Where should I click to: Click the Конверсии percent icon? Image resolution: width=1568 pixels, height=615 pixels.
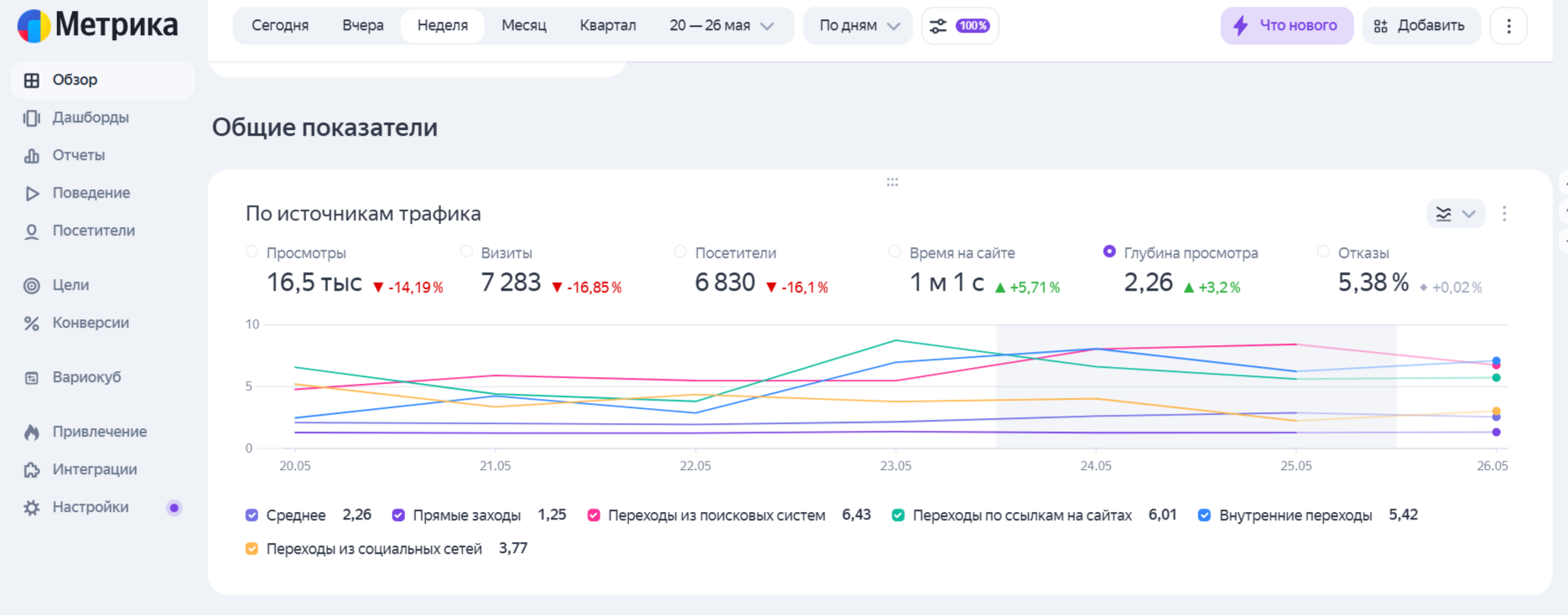click(x=32, y=323)
